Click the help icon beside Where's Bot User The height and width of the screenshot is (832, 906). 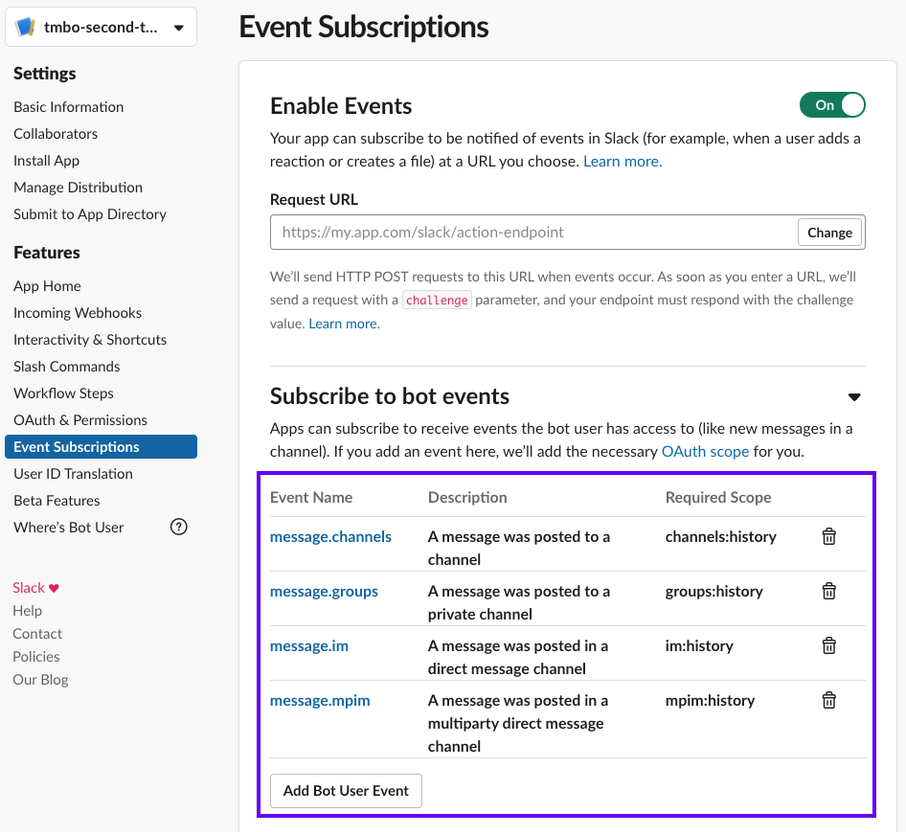(178, 526)
